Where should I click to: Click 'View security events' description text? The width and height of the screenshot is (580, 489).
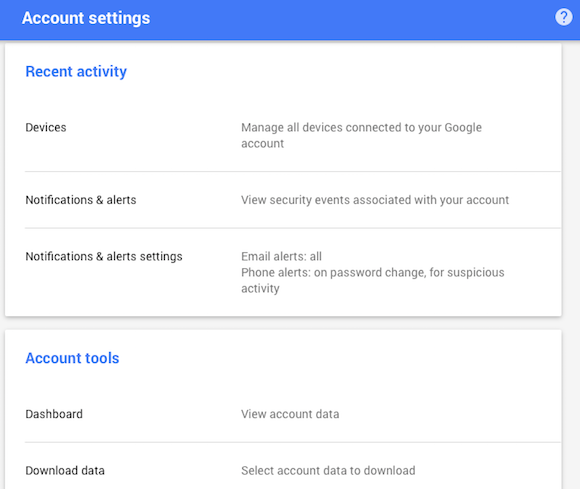coord(375,200)
